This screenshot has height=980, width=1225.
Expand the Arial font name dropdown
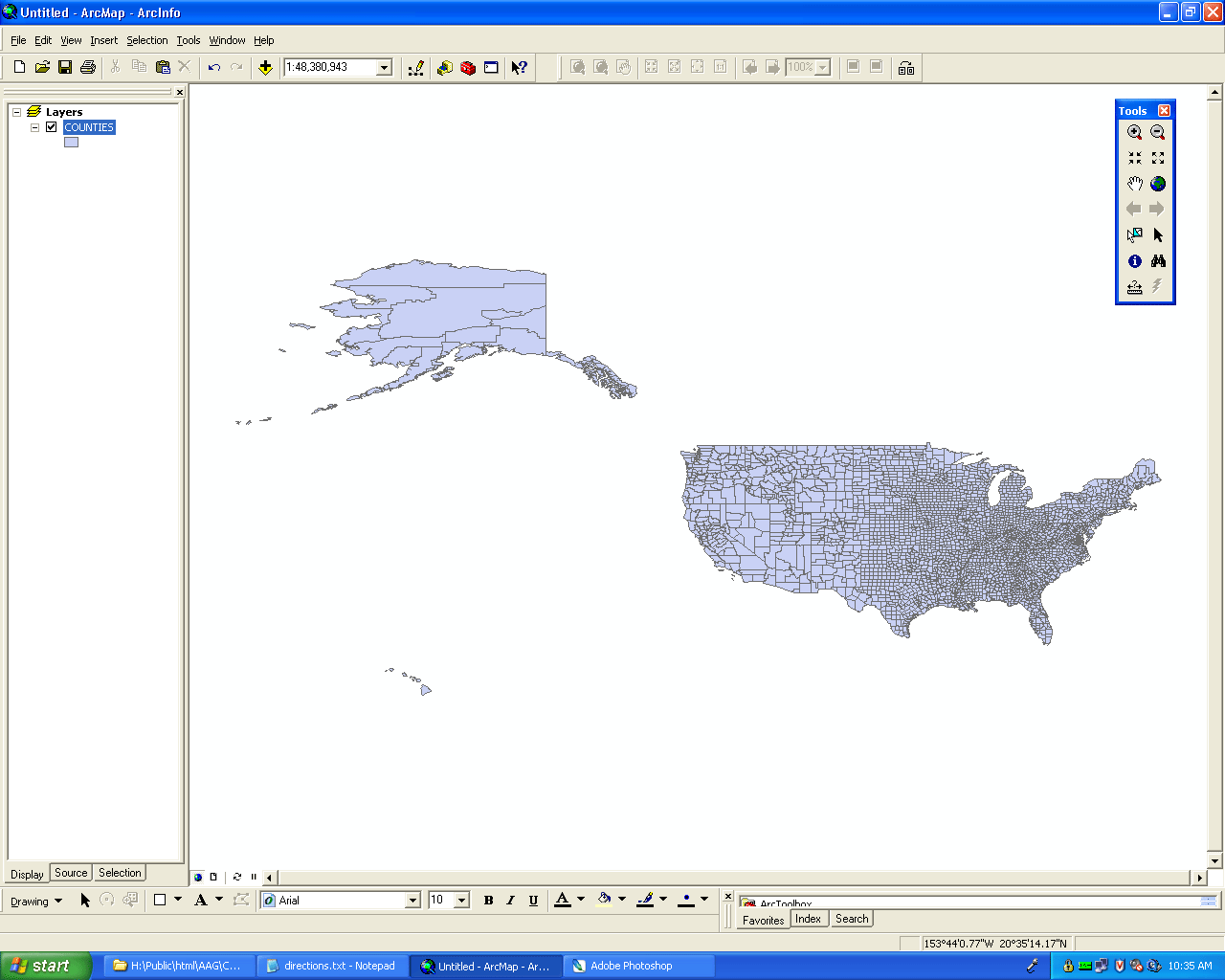click(412, 901)
